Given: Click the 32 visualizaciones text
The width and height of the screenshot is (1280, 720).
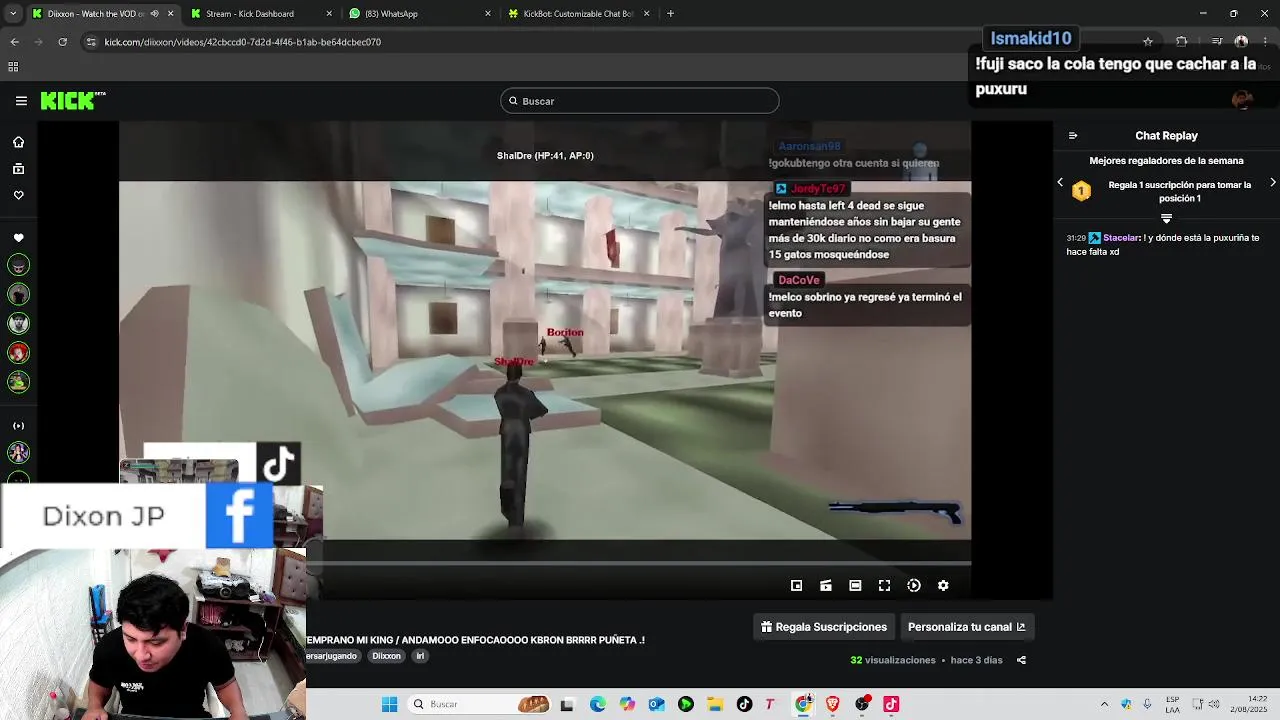Looking at the screenshot, I should tap(893, 660).
